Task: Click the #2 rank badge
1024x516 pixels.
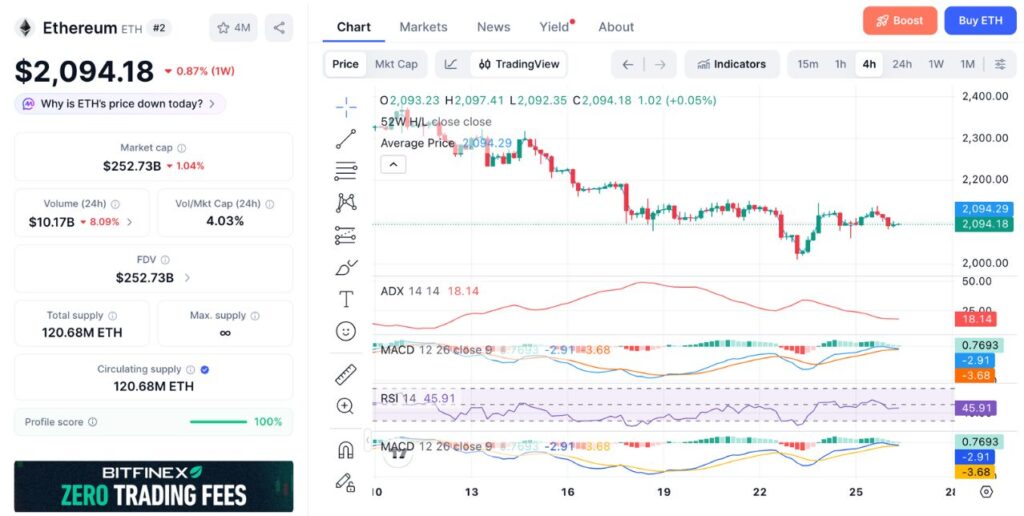Action: (x=159, y=27)
